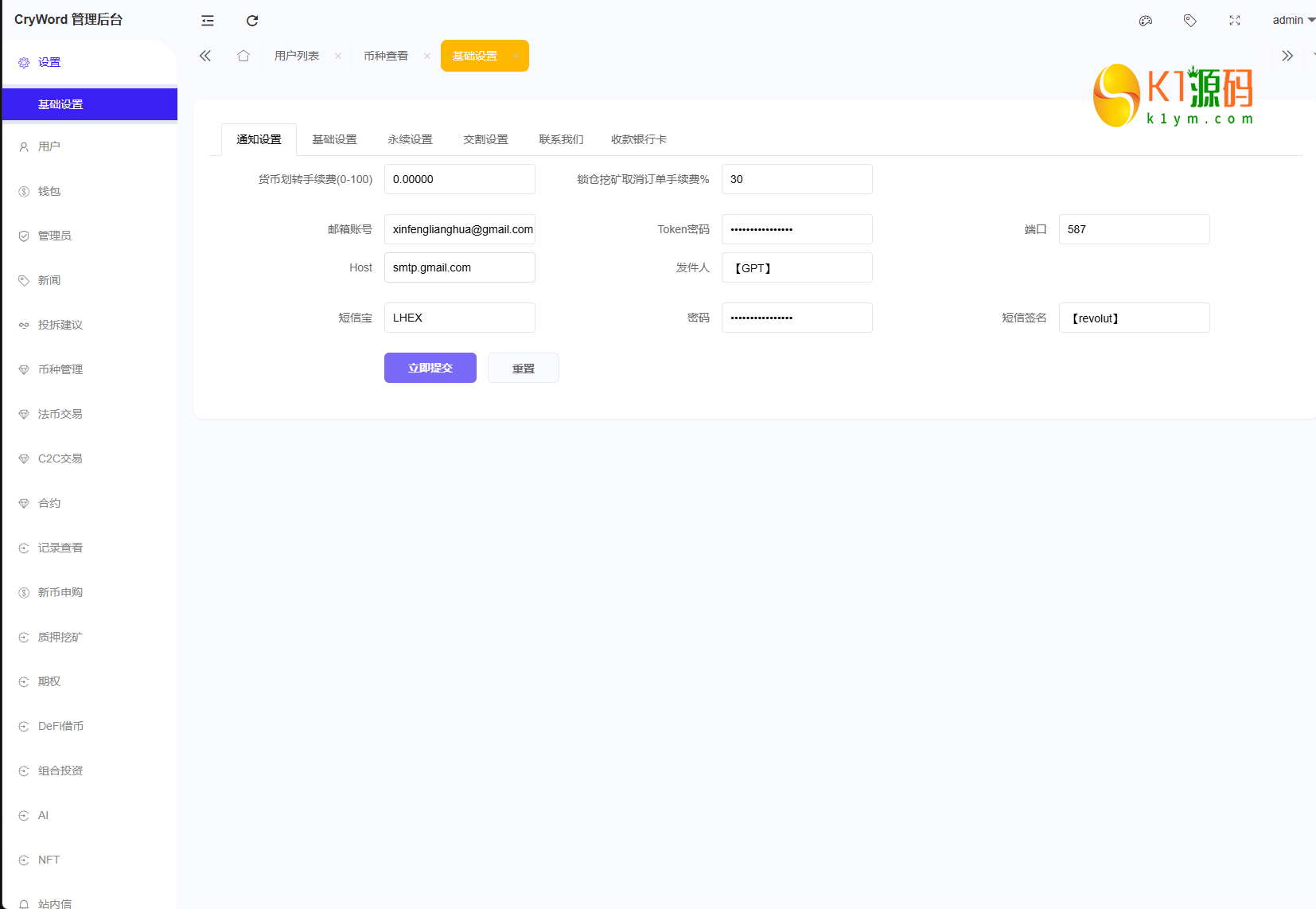The width and height of the screenshot is (1316, 909).
Task: Switch to the 联系我们 tab
Action: click(561, 139)
